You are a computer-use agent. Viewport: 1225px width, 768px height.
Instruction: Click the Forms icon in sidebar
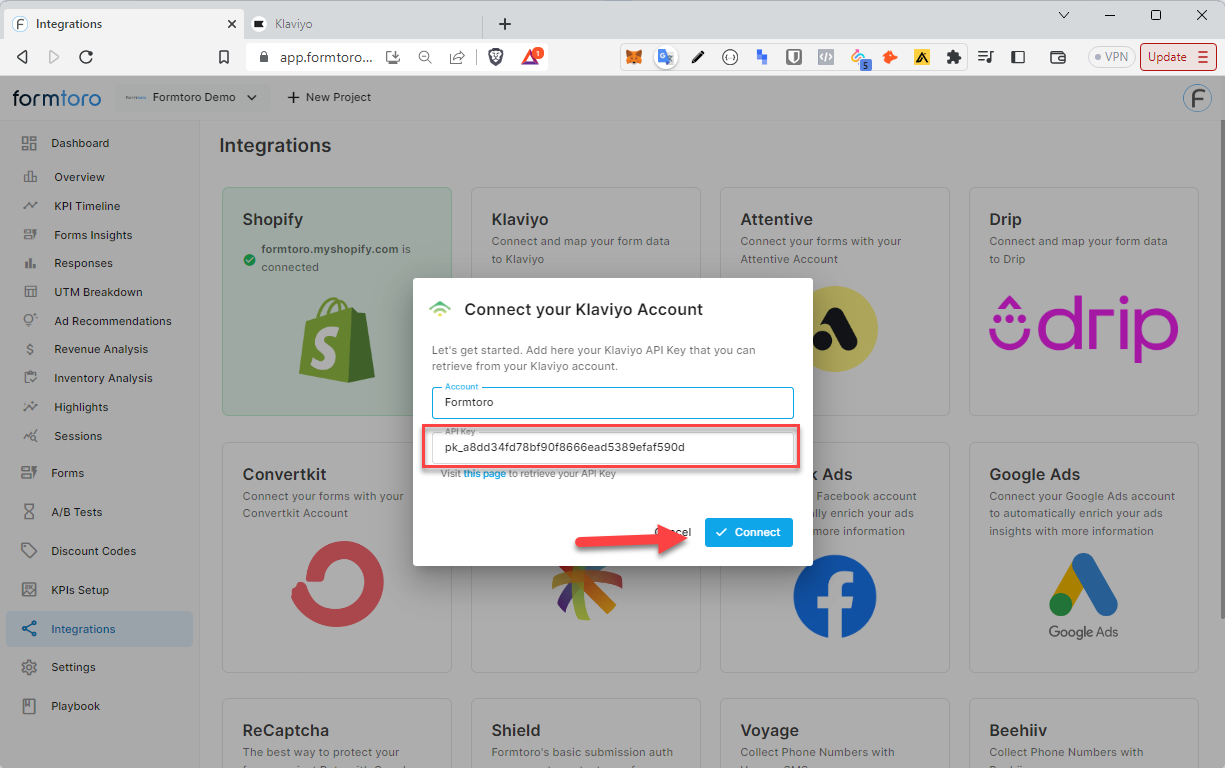29,473
